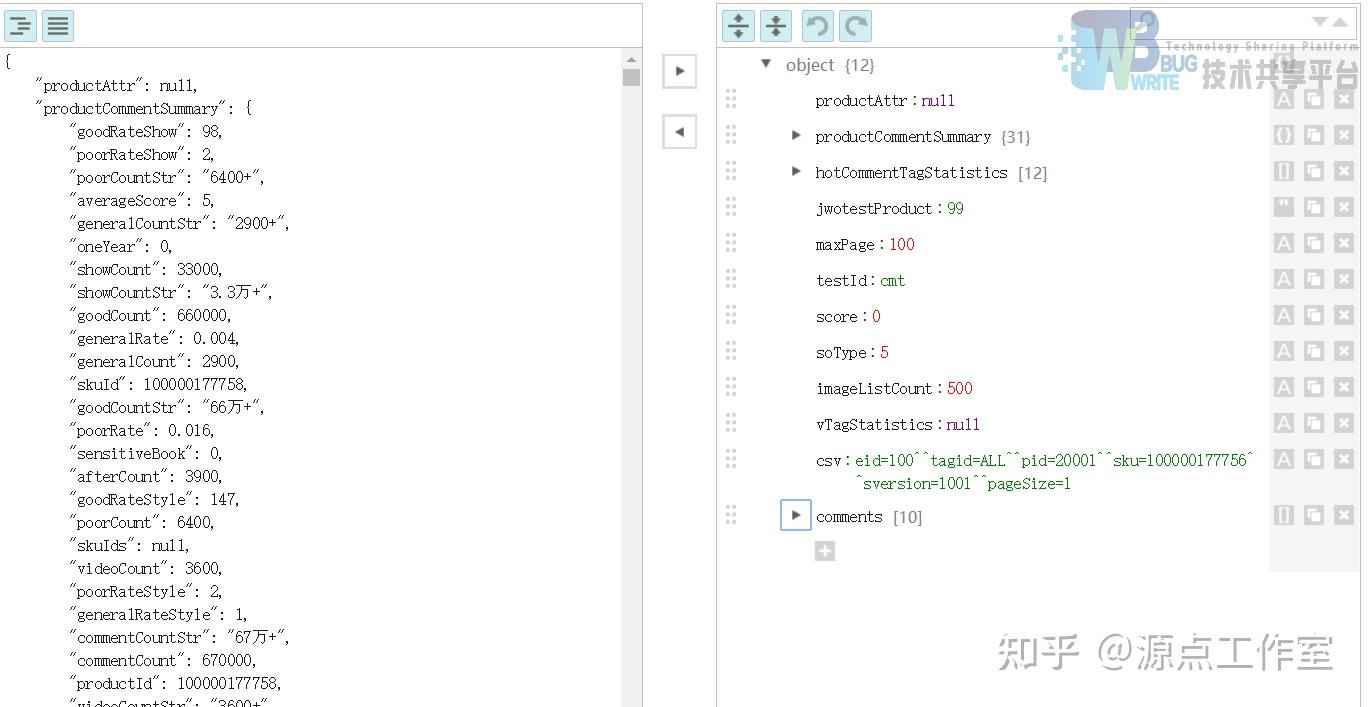Copy tree back to text with left arrow
1368x707 pixels.
coord(680,131)
